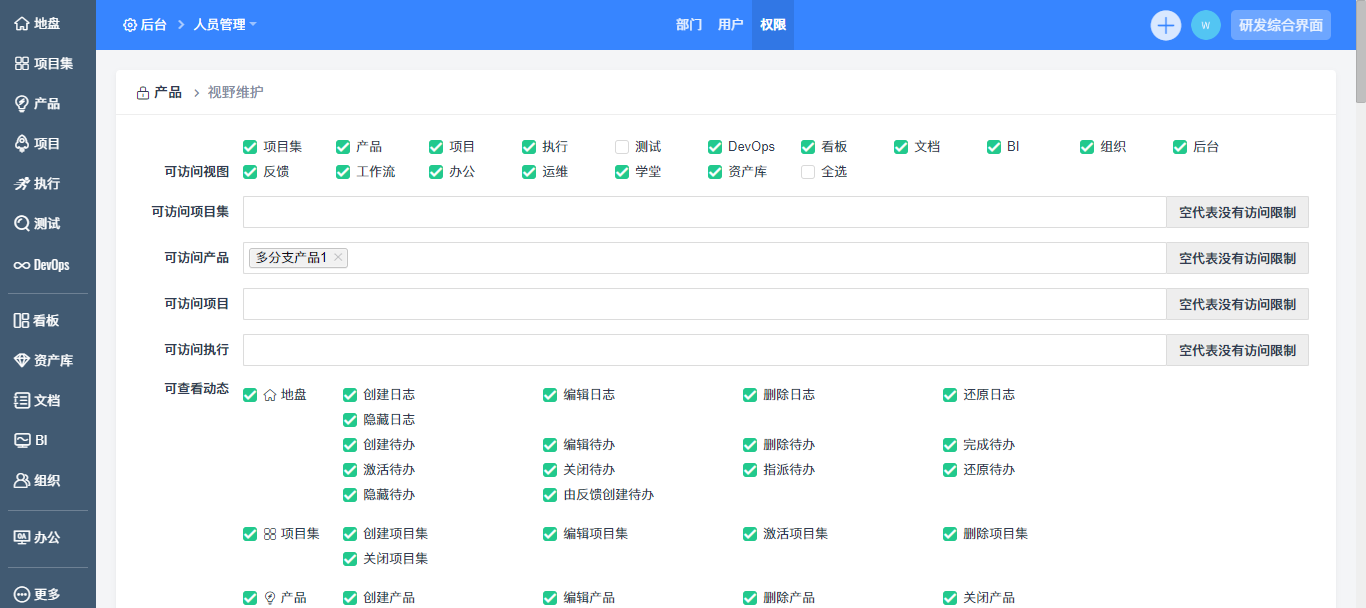This screenshot has width=1366, height=608.
Task: Open the 看板 board icon
Action: 21,321
